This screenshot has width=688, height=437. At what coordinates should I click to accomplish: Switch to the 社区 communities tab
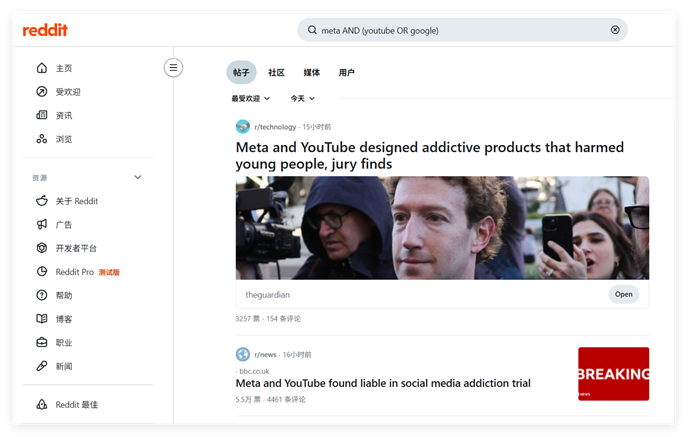(x=276, y=73)
